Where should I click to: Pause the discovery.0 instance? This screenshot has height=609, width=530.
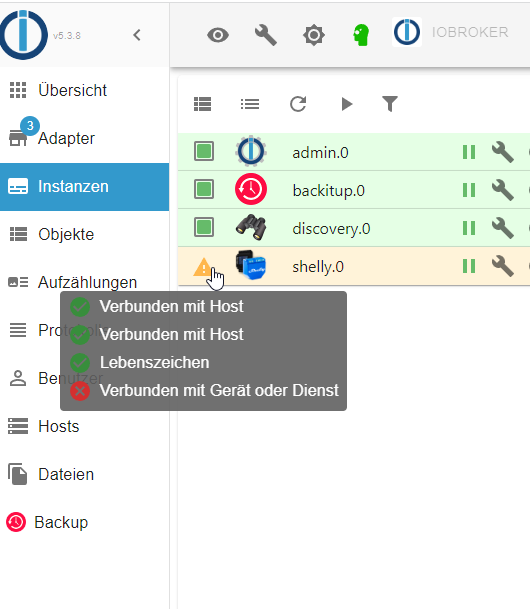[x=469, y=228]
